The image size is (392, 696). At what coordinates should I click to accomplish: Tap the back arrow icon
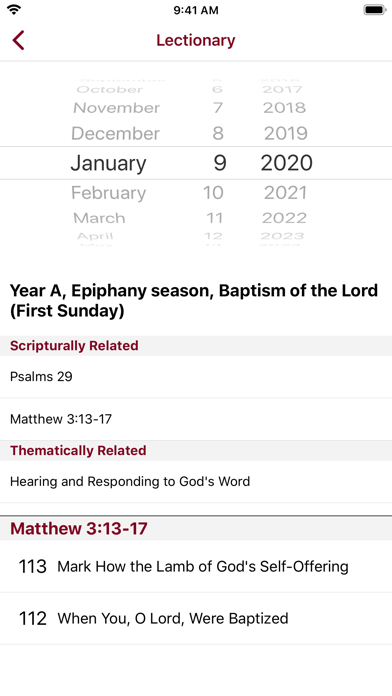pyautogui.click(x=18, y=40)
